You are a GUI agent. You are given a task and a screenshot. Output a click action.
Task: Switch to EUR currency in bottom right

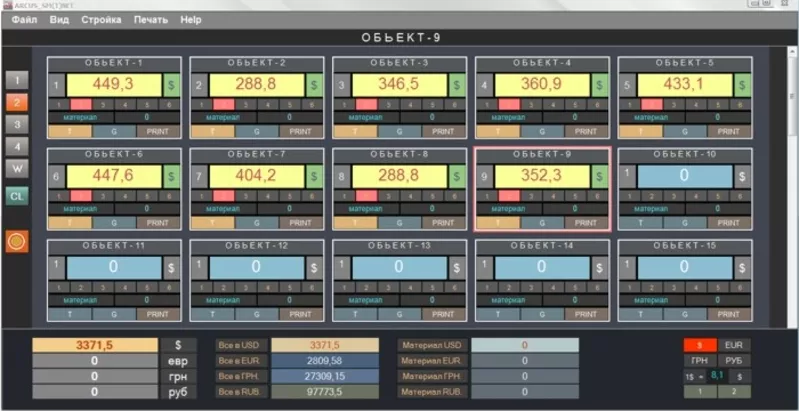pos(734,345)
